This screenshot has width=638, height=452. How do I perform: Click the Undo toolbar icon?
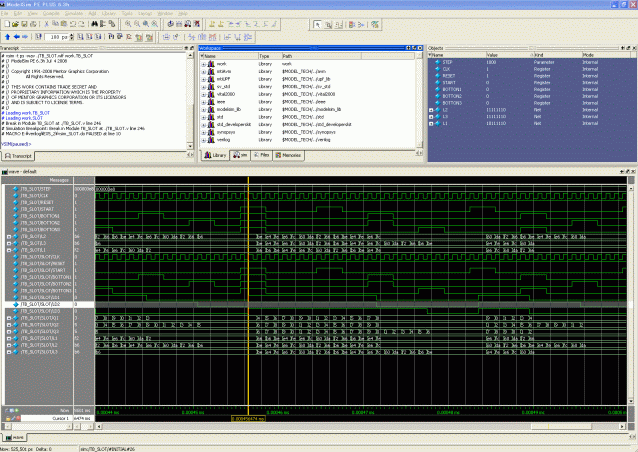[x=73, y=24]
